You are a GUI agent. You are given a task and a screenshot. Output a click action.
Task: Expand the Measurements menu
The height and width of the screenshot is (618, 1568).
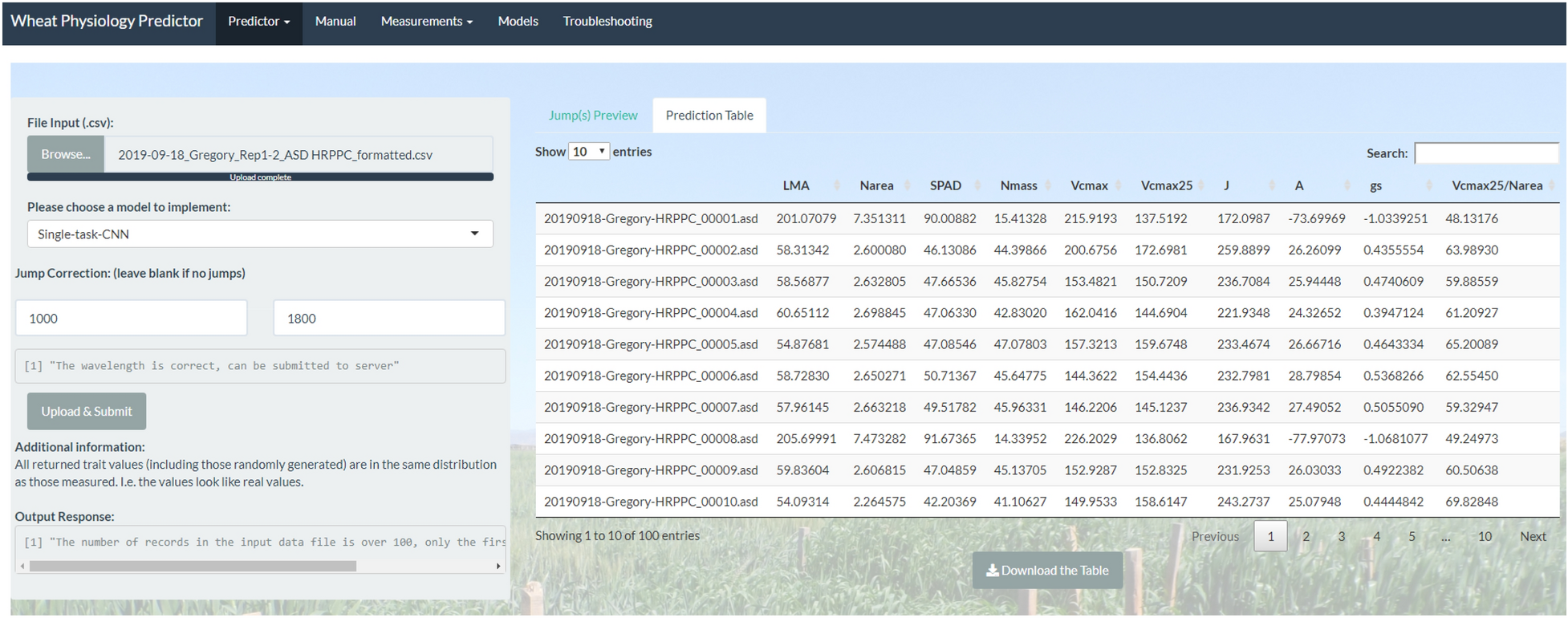pos(426,22)
